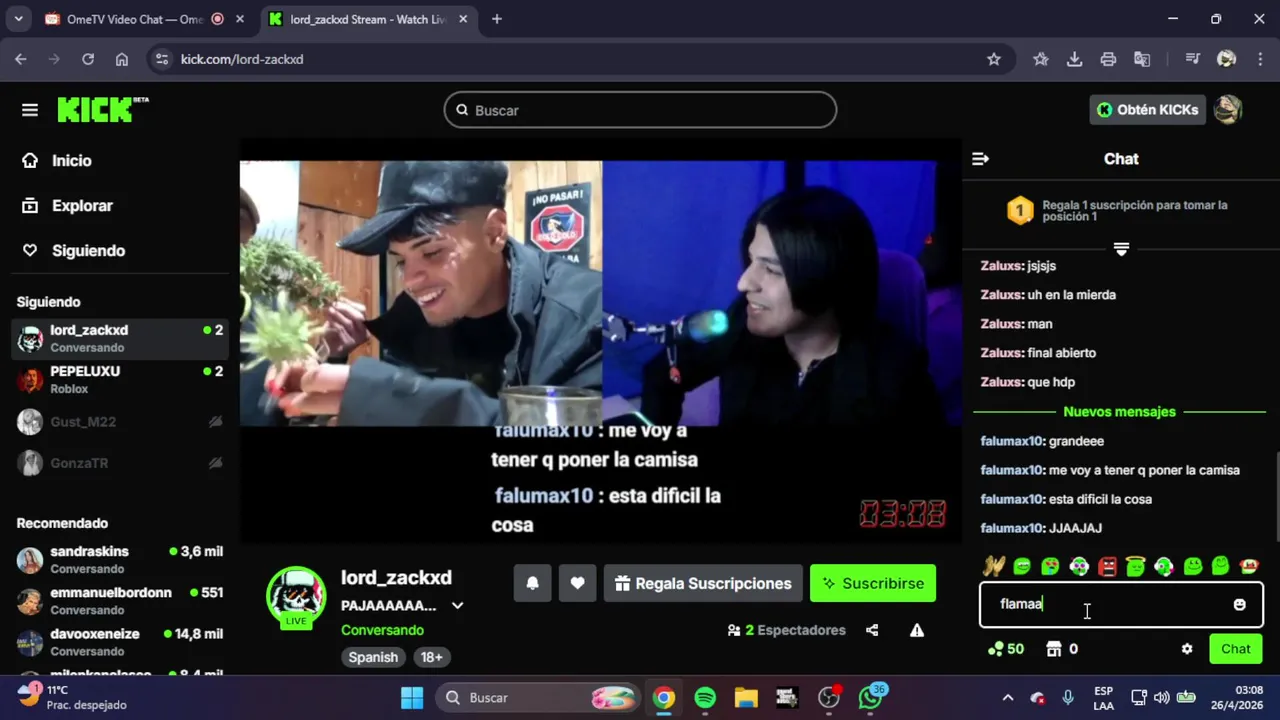Open the hamburger sidebar menu
The image size is (1280, 720).
coord(30,110)
